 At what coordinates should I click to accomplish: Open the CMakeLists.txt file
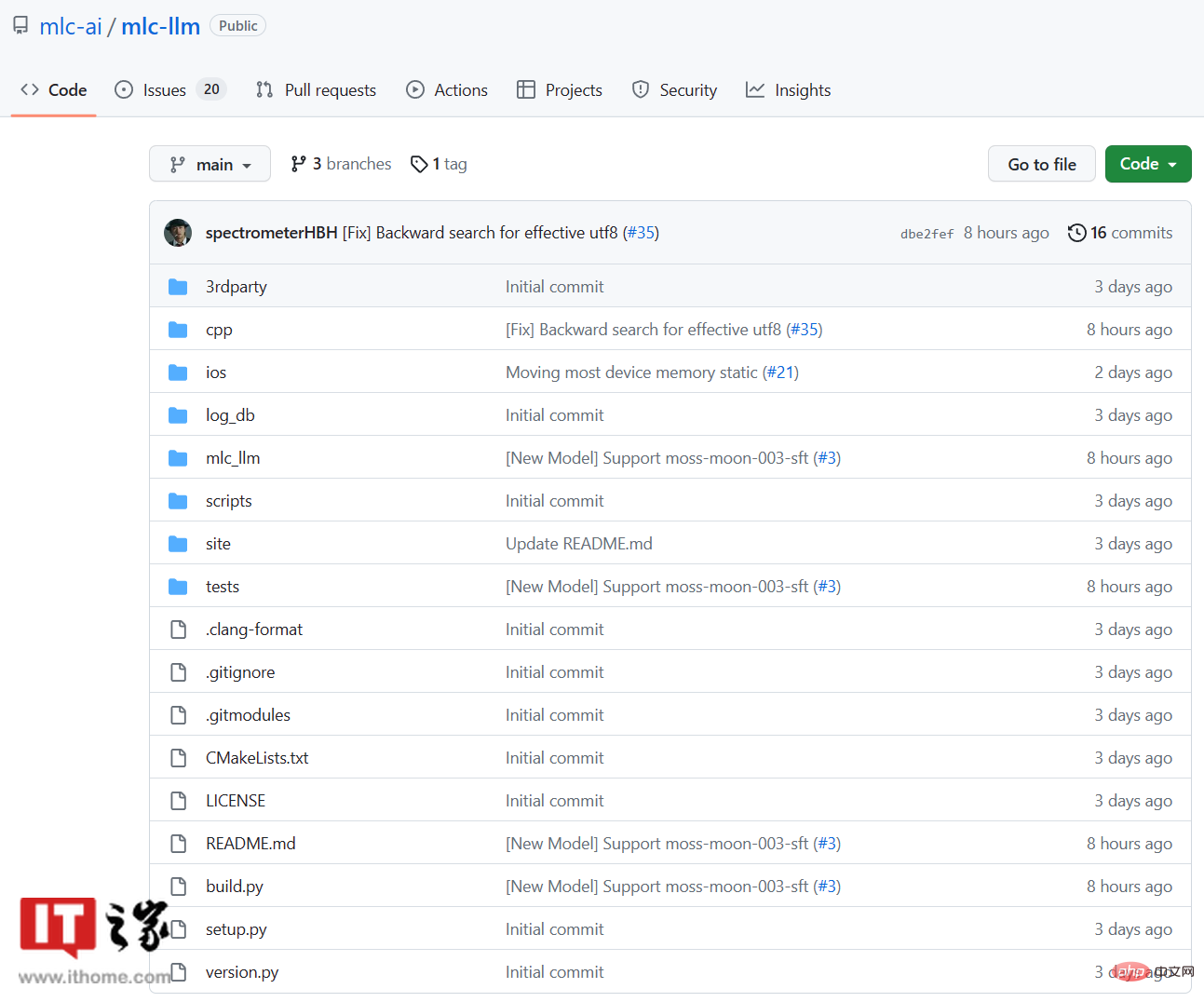(x=257, y=758)
